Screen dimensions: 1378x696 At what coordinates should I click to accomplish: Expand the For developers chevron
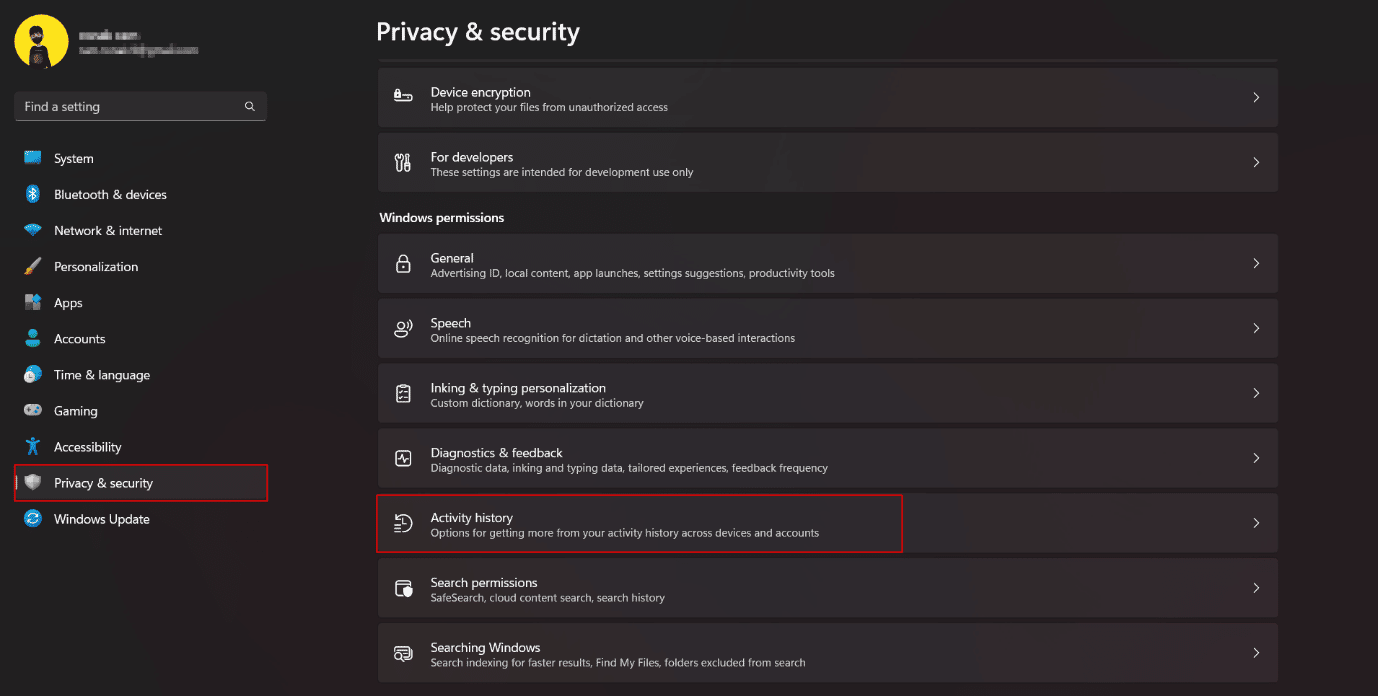click(x=1256, y=162)
